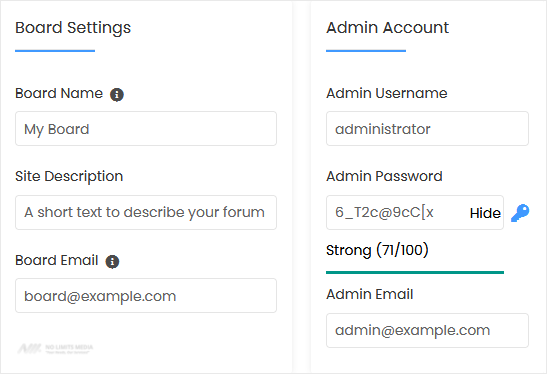Image resolution: width=547 pixels, height=374 pixels.
Task: Click the Admin Password label
Action: click(384, 176)
